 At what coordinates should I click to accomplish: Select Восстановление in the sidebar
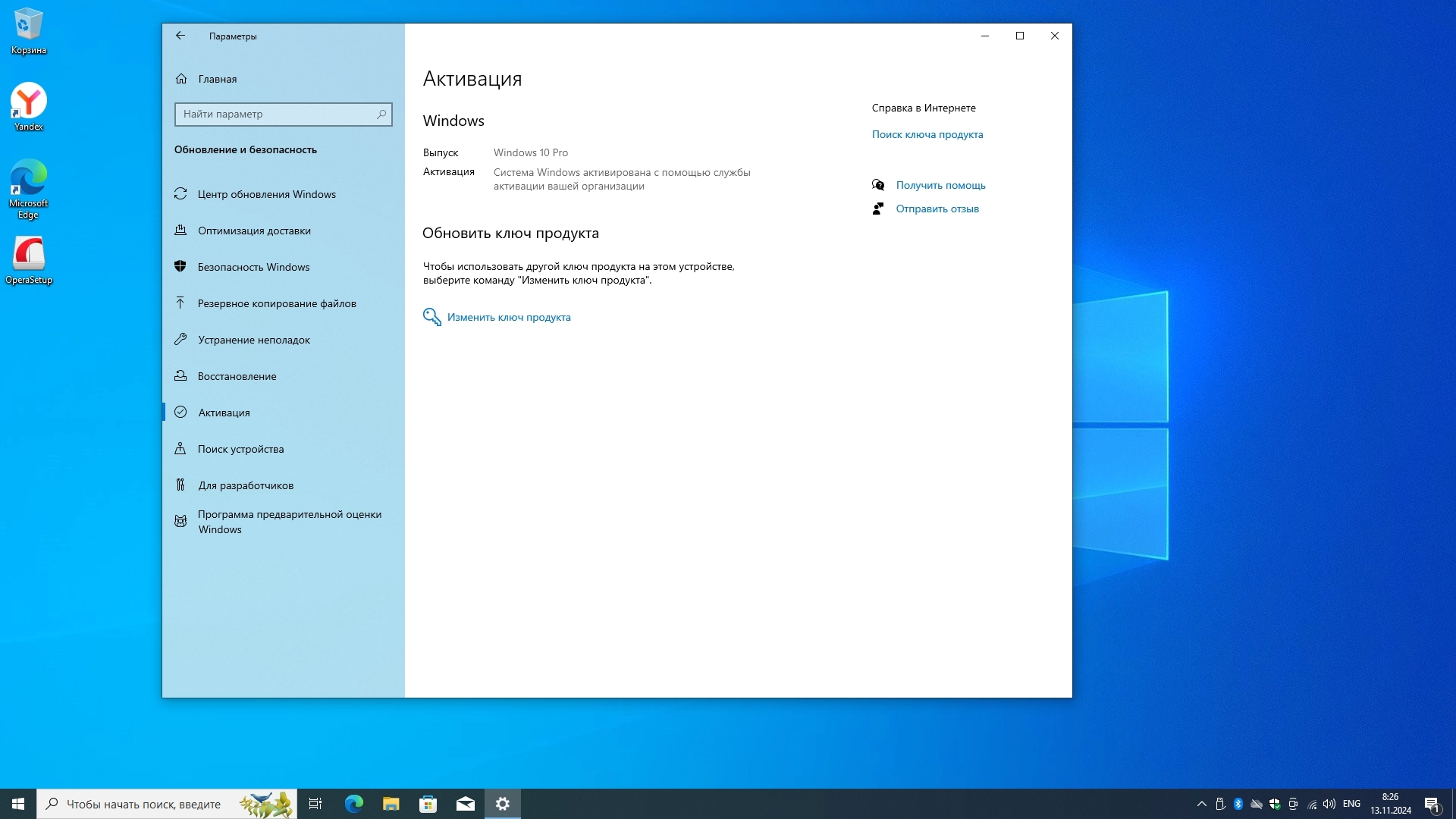237,376
